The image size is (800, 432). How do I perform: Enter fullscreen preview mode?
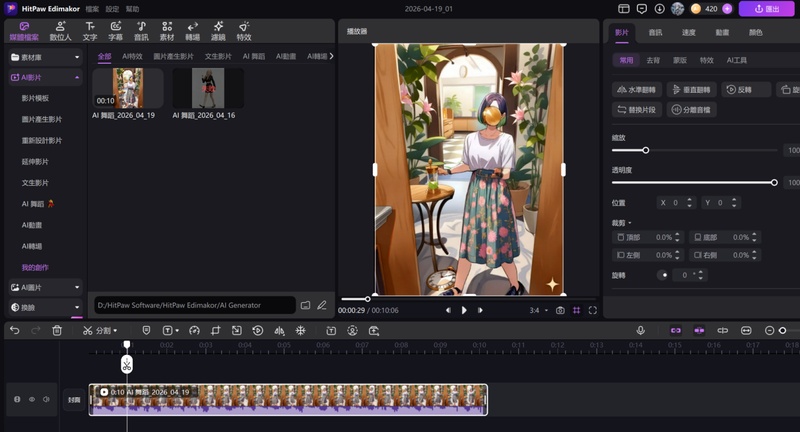(592, 310)
